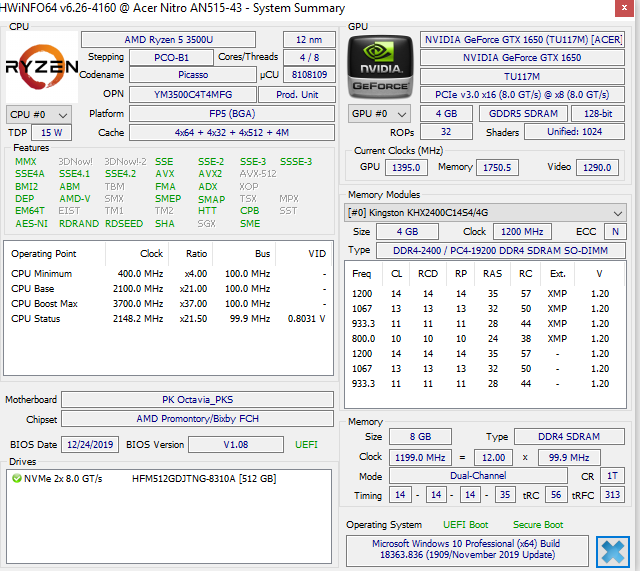Click the RAS column header
This screenshot has width=640, height=571.
pyautogui.click(x=493, y=273)
